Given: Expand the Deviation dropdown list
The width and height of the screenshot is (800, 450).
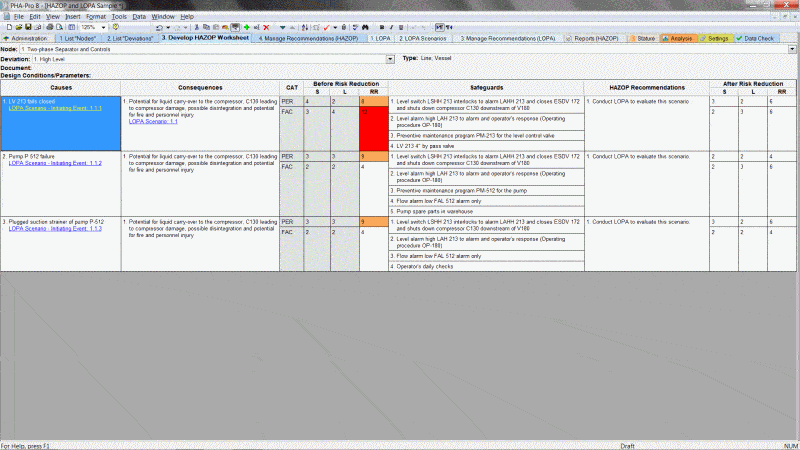Looking at the screenshot, I should coord(390,59).
